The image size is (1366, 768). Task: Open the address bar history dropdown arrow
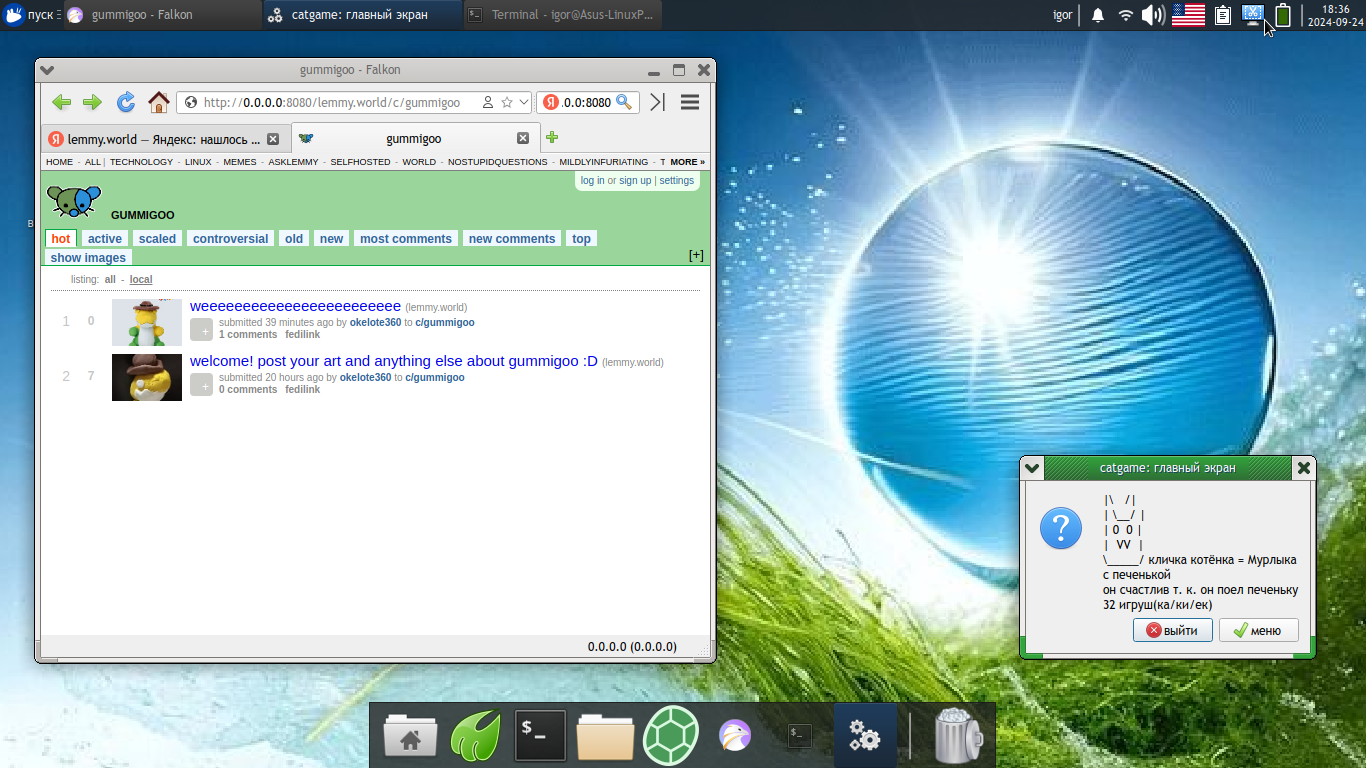[x=524, y=102]
